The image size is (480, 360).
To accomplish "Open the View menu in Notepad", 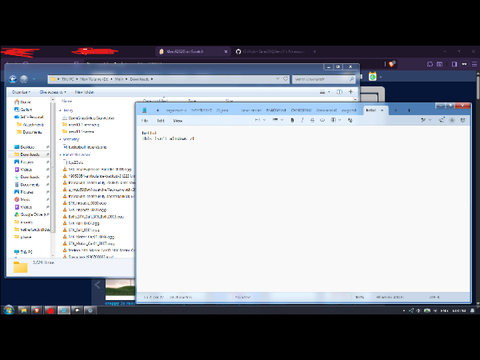I will (178, 121).
